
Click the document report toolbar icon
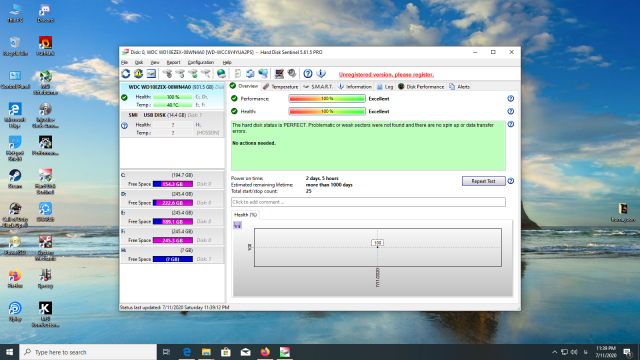point(238,73)
